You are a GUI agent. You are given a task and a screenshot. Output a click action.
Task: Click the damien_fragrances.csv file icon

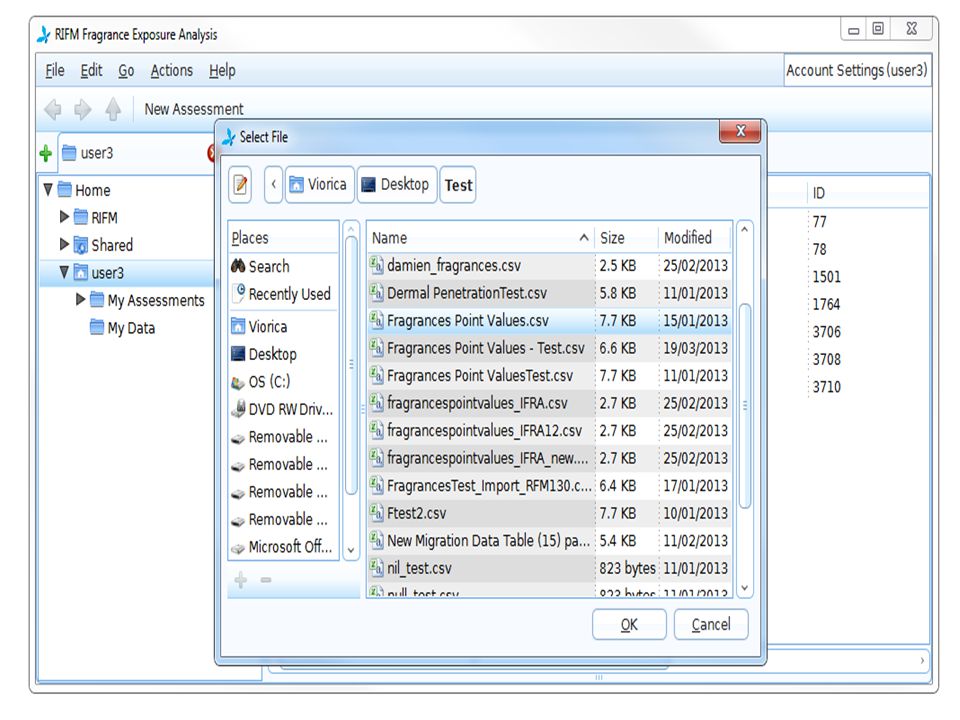tap(377, 265)
